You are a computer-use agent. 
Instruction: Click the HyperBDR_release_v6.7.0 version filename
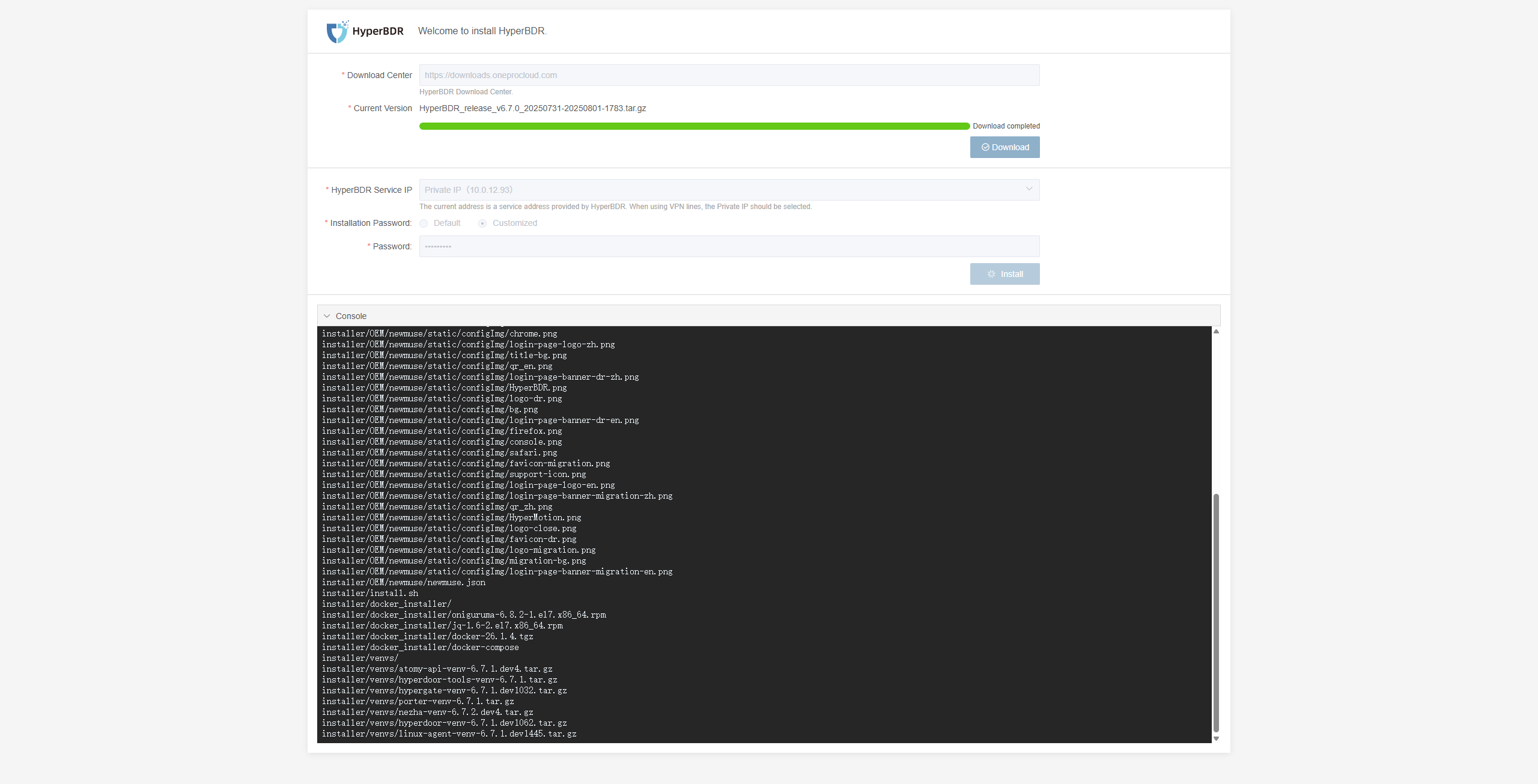click(532, 108)
